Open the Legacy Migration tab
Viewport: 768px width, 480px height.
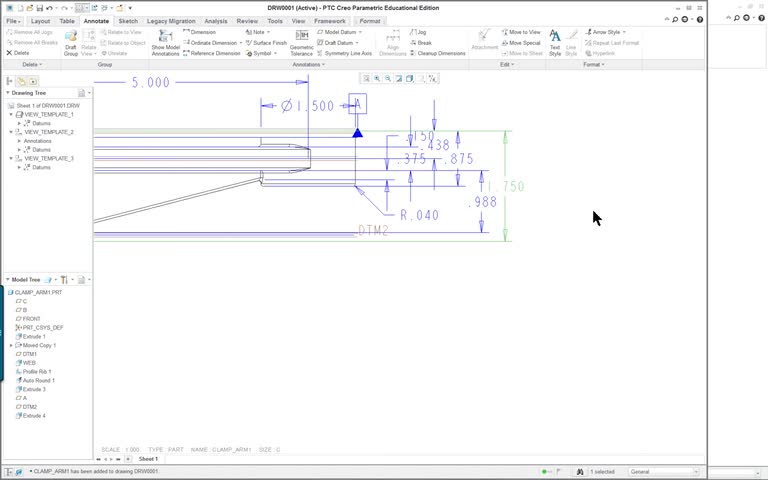[x=171, y=21]
